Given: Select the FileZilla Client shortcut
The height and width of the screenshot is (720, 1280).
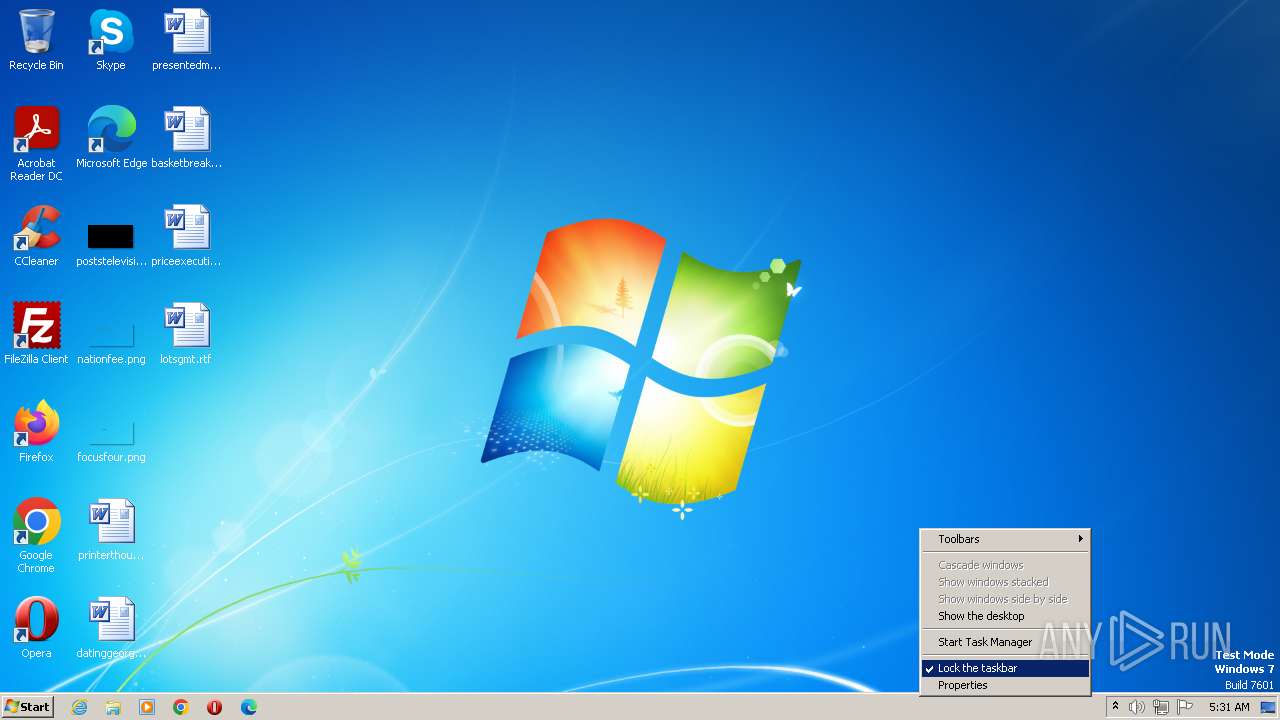Looking at the screenshot, I should 36,334.
